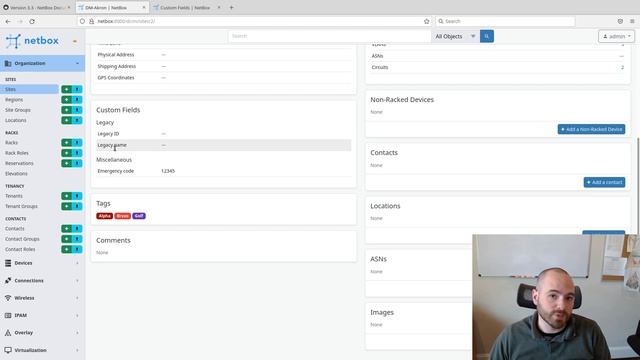Import Tenants with cyan button

(77, 196)
